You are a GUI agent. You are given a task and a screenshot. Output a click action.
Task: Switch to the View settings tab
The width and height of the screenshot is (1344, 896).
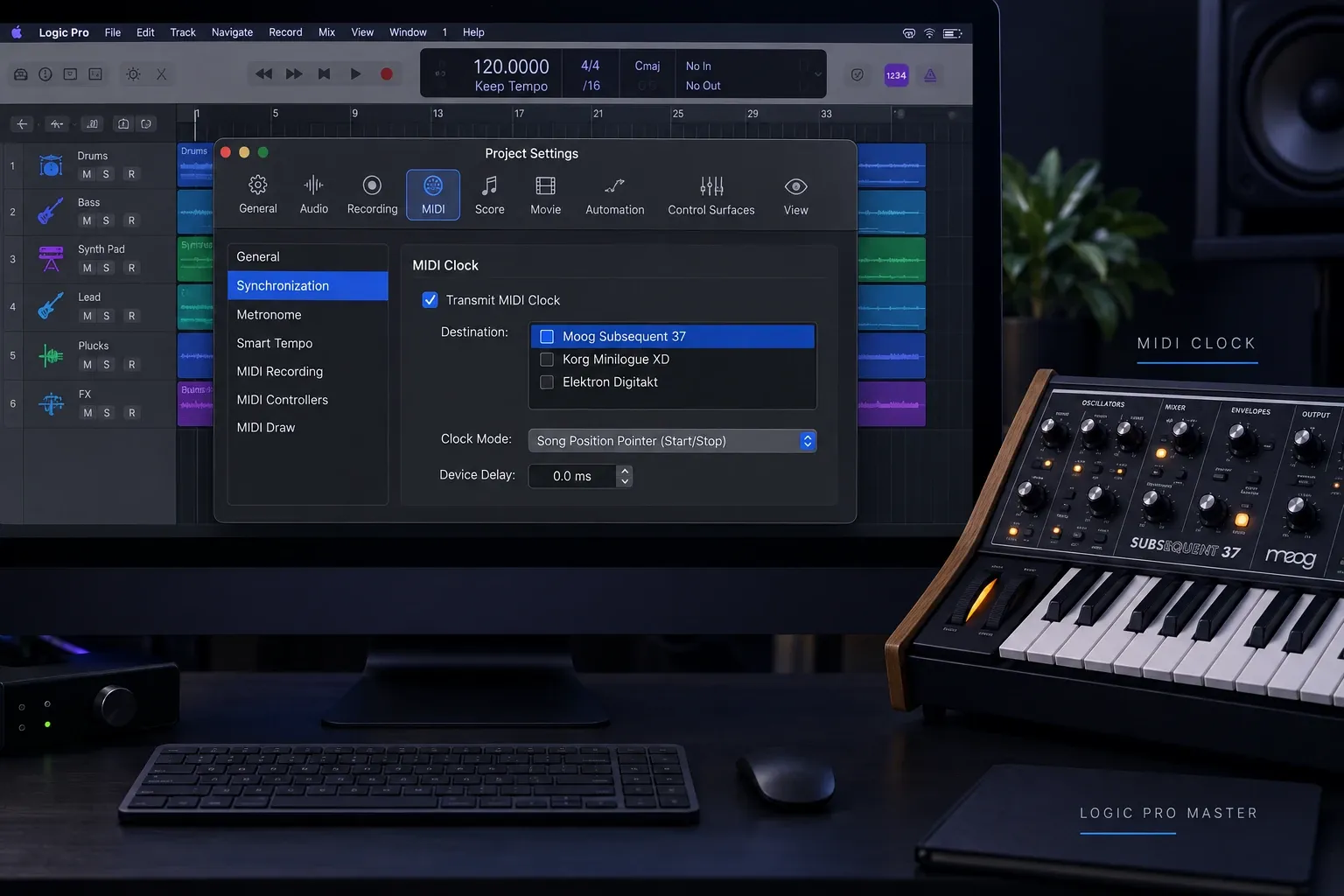pyautogui.click(x=795, y=195)
